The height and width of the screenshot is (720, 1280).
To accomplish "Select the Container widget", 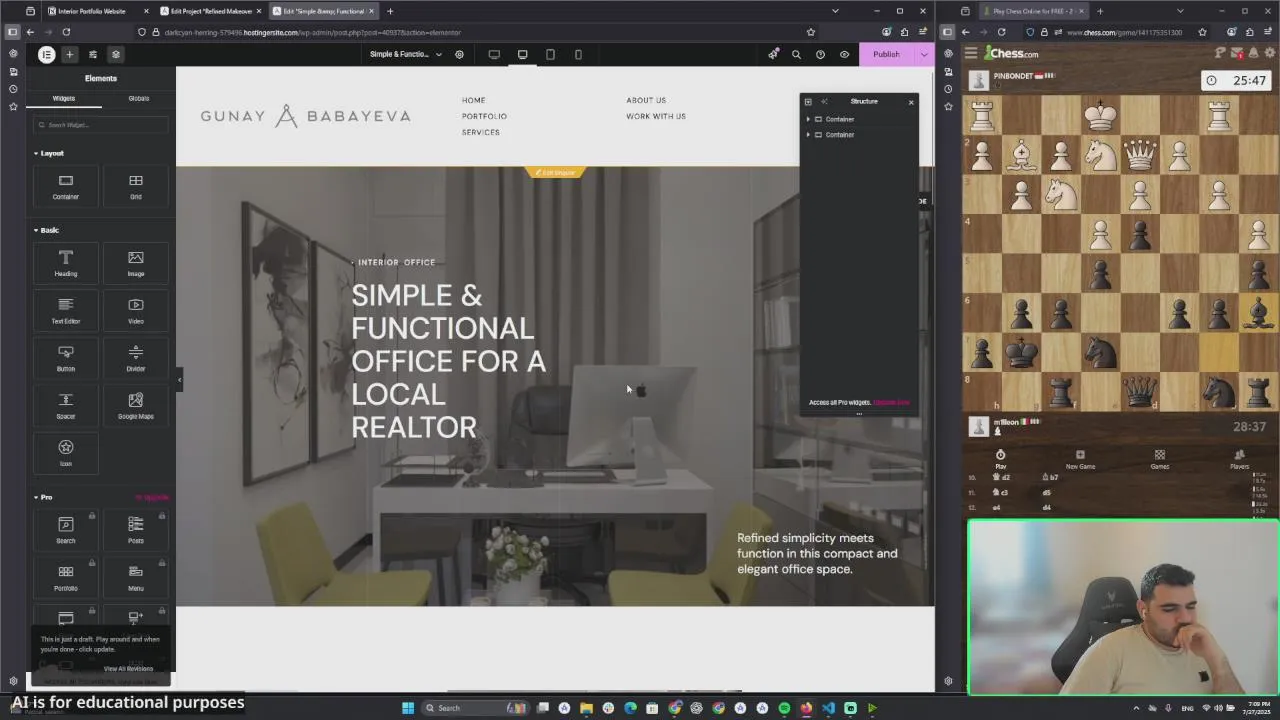I will pos(66,186).
